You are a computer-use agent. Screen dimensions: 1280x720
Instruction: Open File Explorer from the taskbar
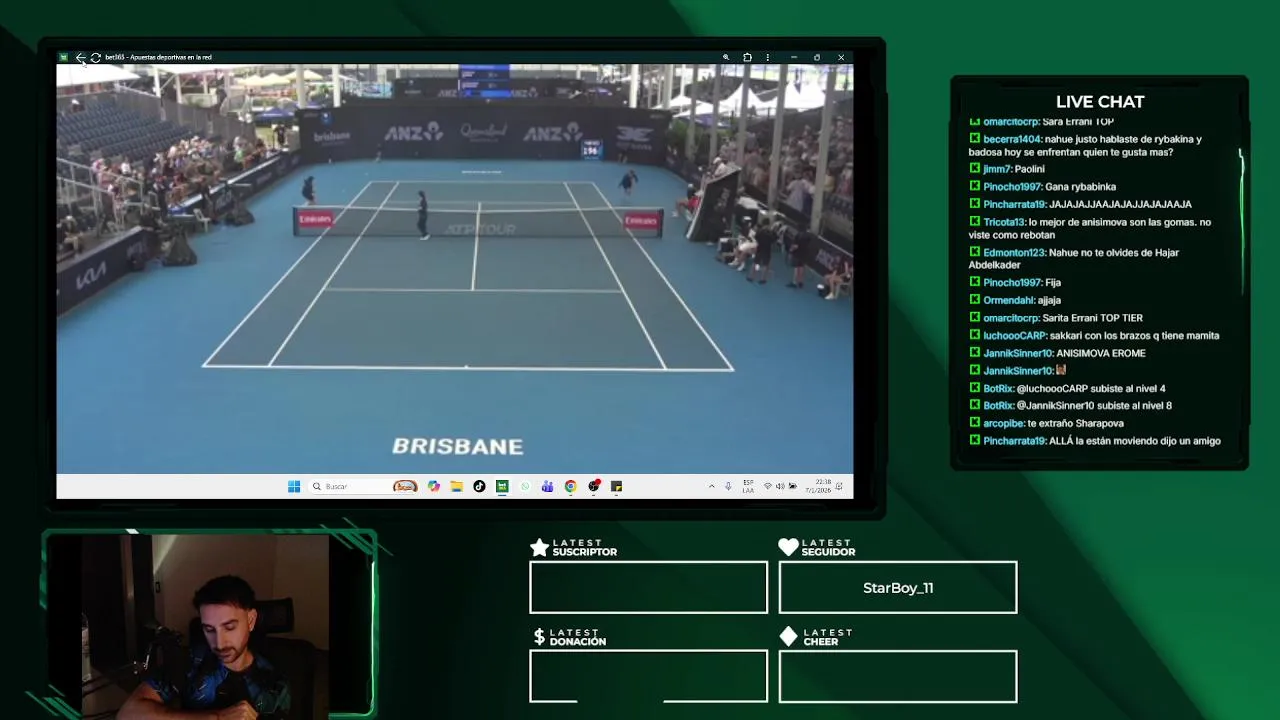click(456, 486)
